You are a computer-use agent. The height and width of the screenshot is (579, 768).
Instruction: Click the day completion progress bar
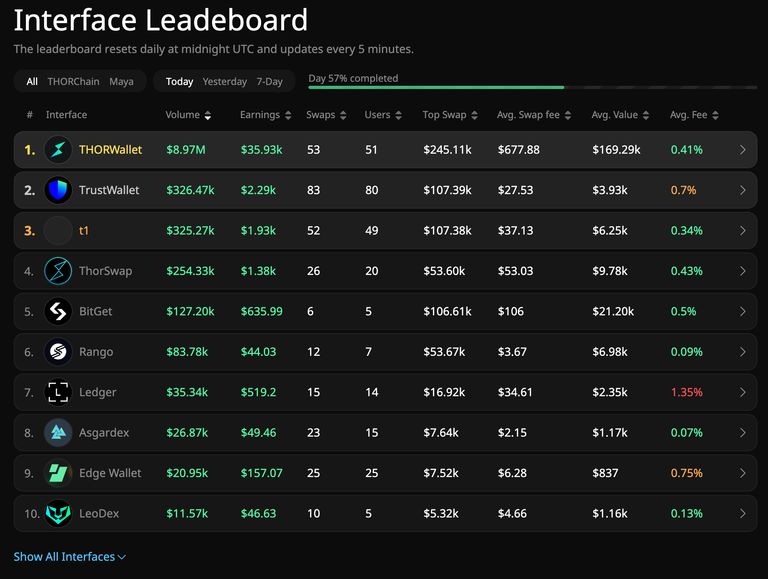(532, 87)
